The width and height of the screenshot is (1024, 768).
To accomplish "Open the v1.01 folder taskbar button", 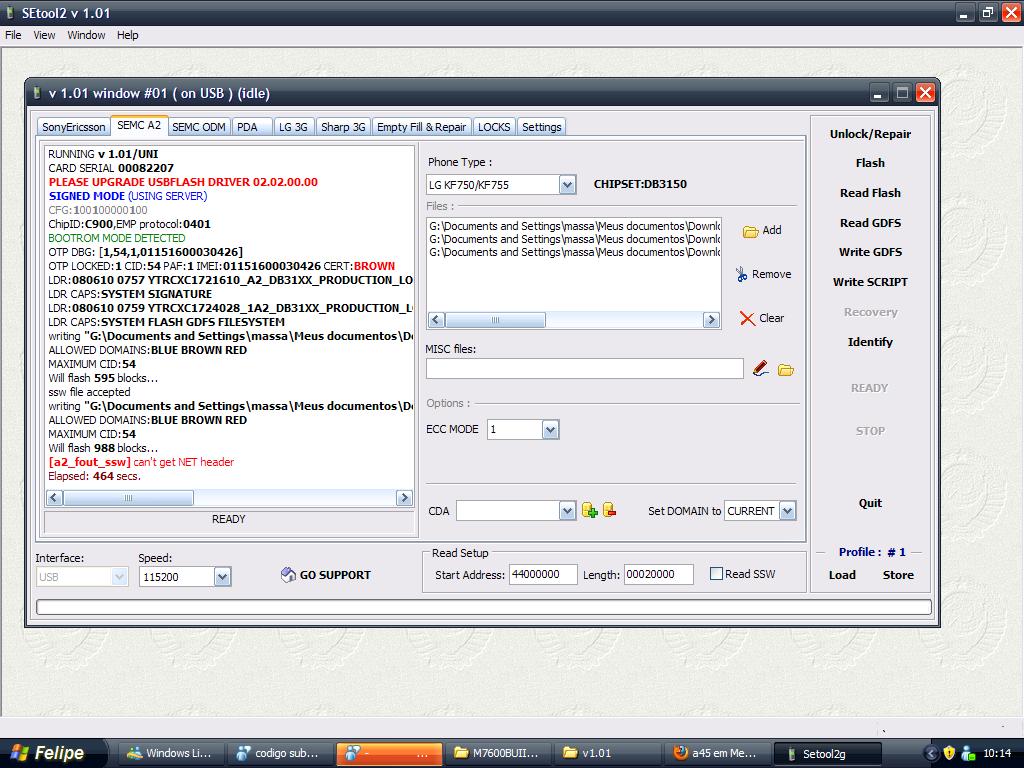I will tap(606, 753).
